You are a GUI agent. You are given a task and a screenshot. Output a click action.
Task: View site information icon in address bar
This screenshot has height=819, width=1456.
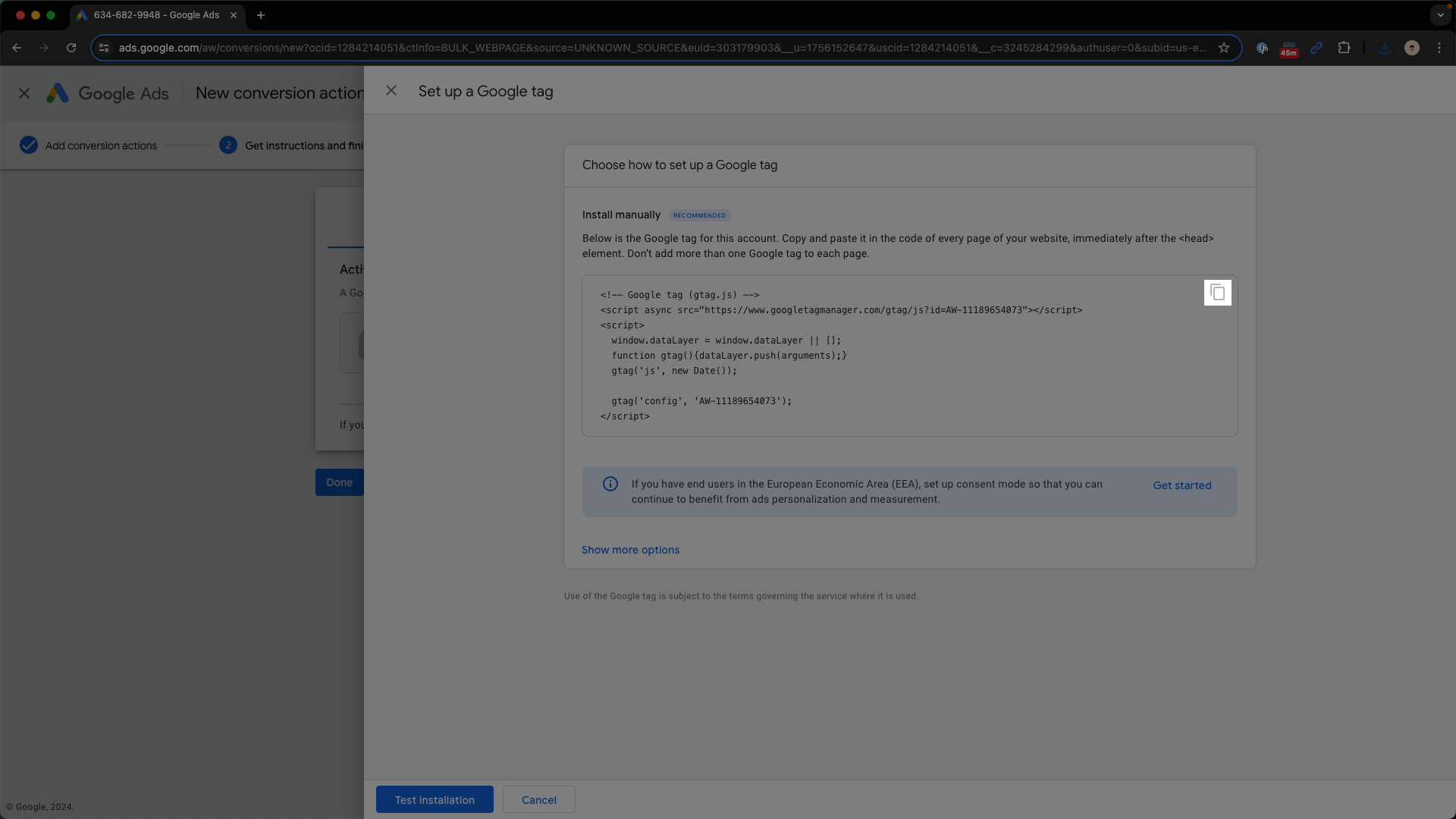click(104, 48)
